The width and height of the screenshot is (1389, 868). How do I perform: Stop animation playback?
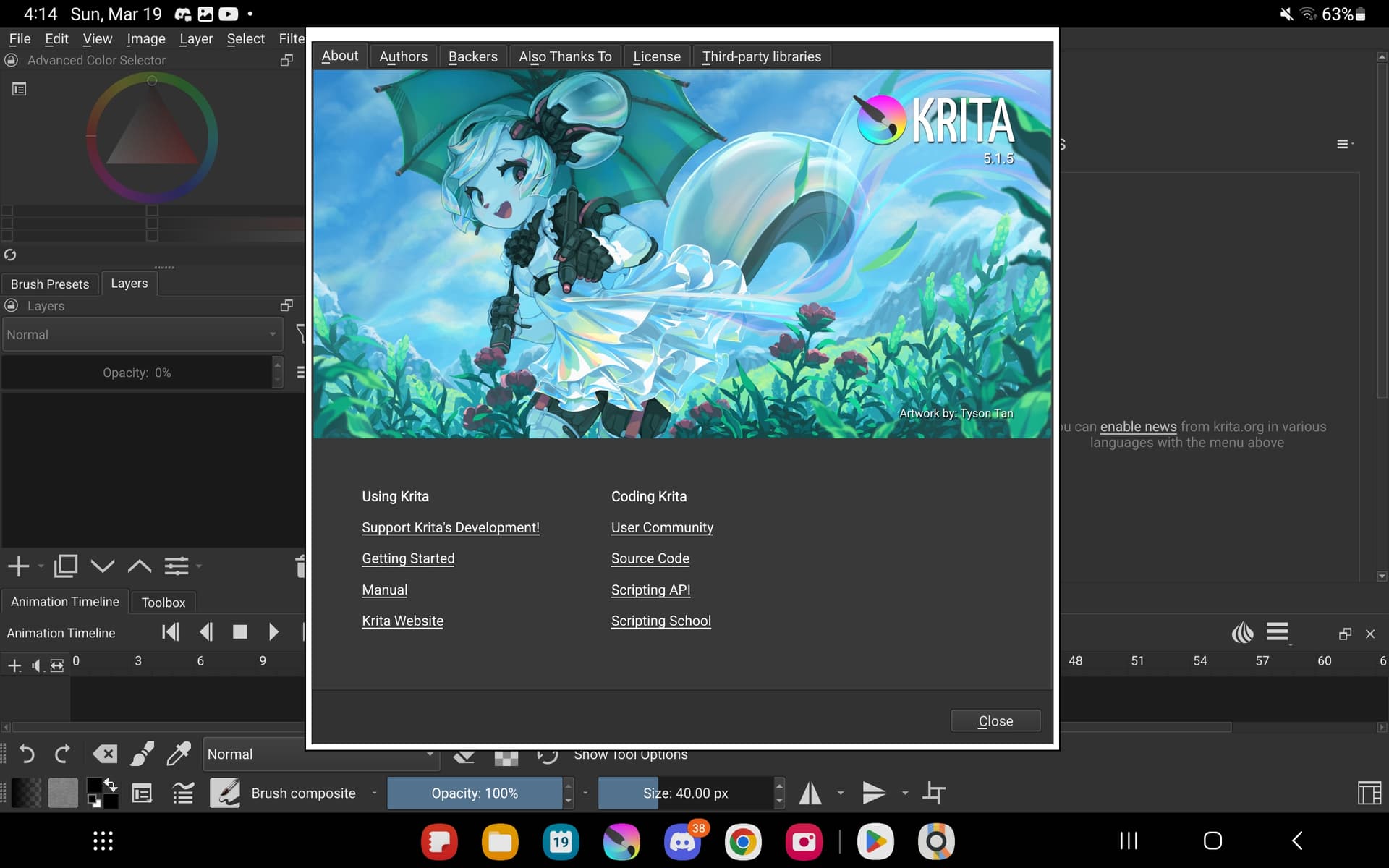pyautogui.click(x=240, y=633)
